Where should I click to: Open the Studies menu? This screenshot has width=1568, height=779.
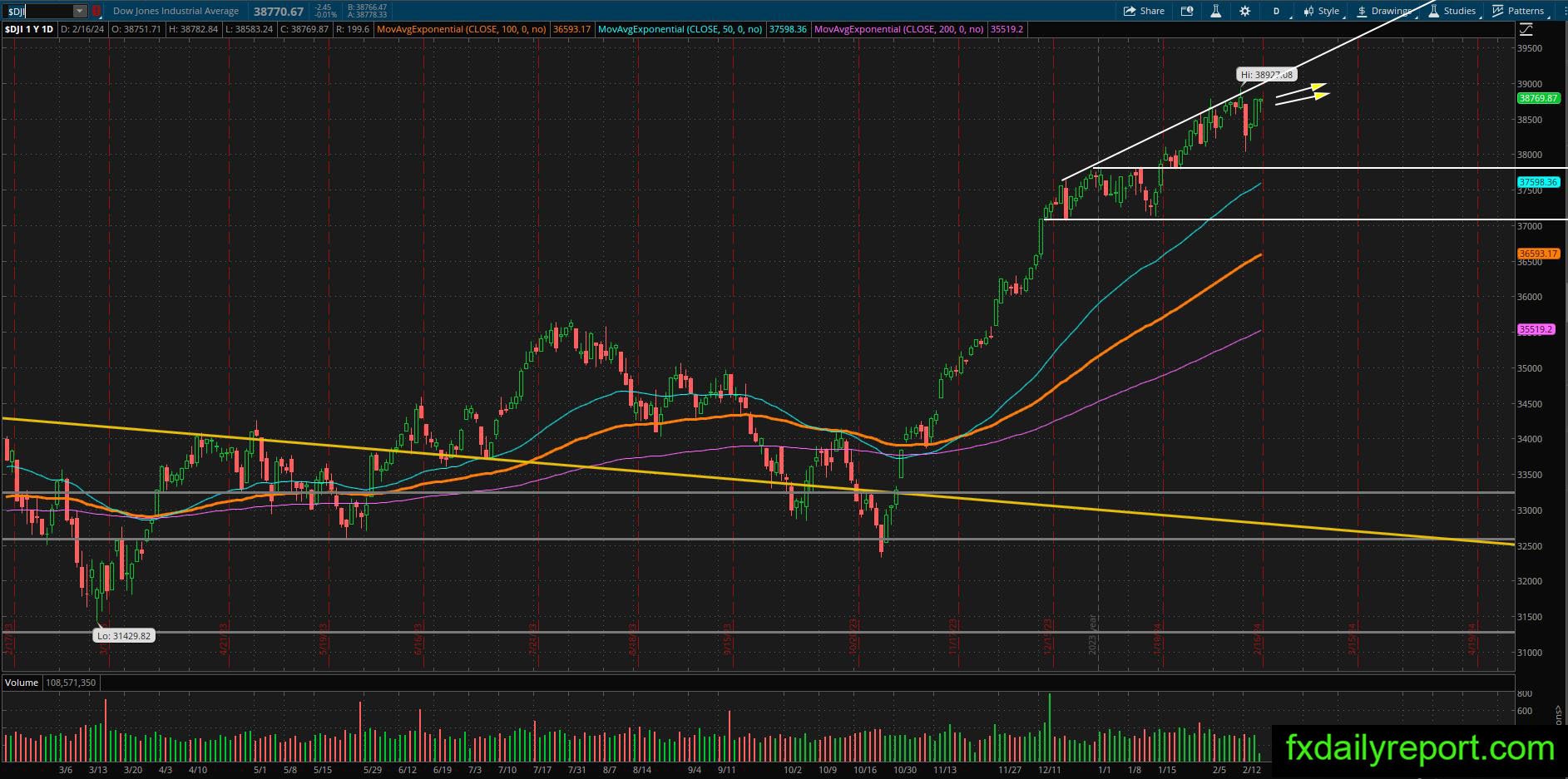1452,11
